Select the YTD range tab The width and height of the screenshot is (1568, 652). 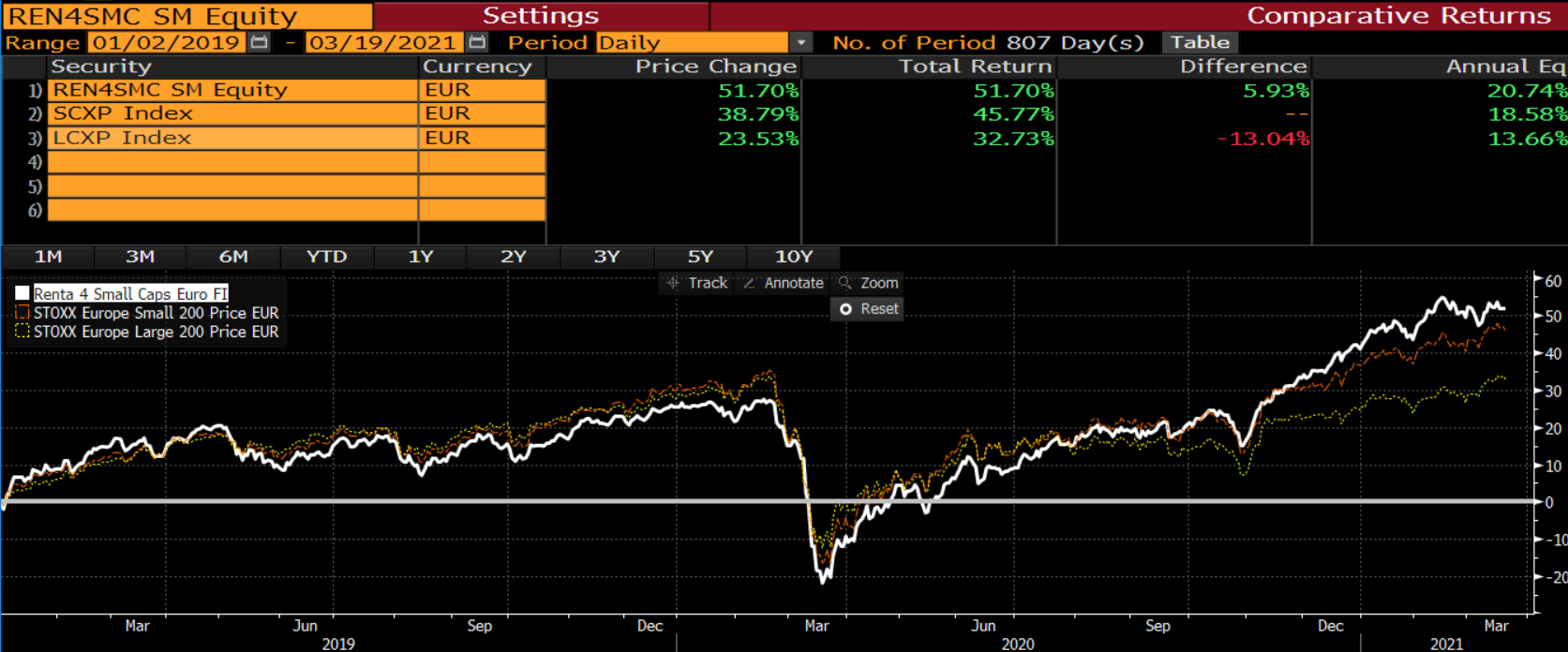click(326, 257)
